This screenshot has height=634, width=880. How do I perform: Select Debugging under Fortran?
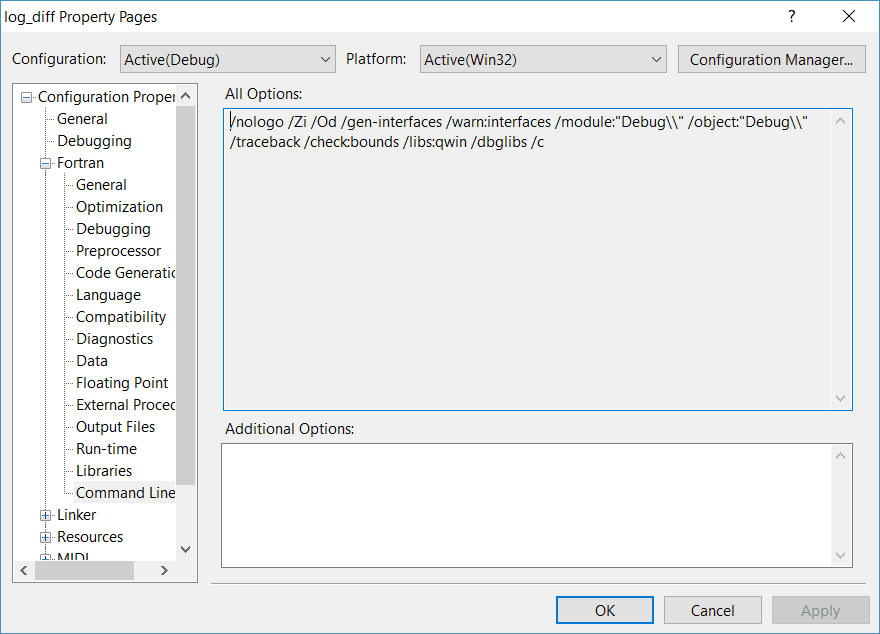[113, 229]
